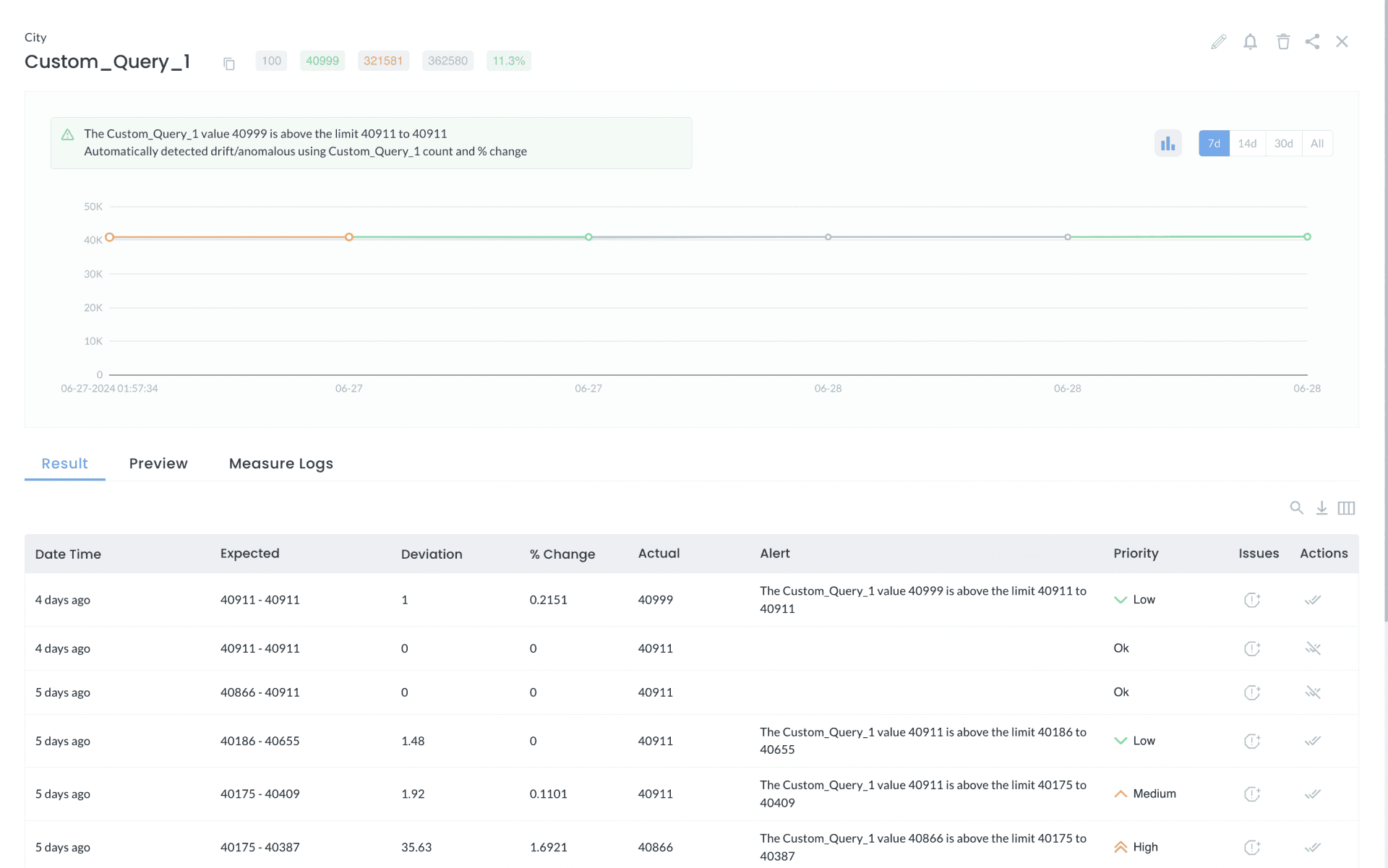Share Custom_Query_1 via the share icon
1388x868 pixels.
pyautogui.click(x=1313, y=42)
